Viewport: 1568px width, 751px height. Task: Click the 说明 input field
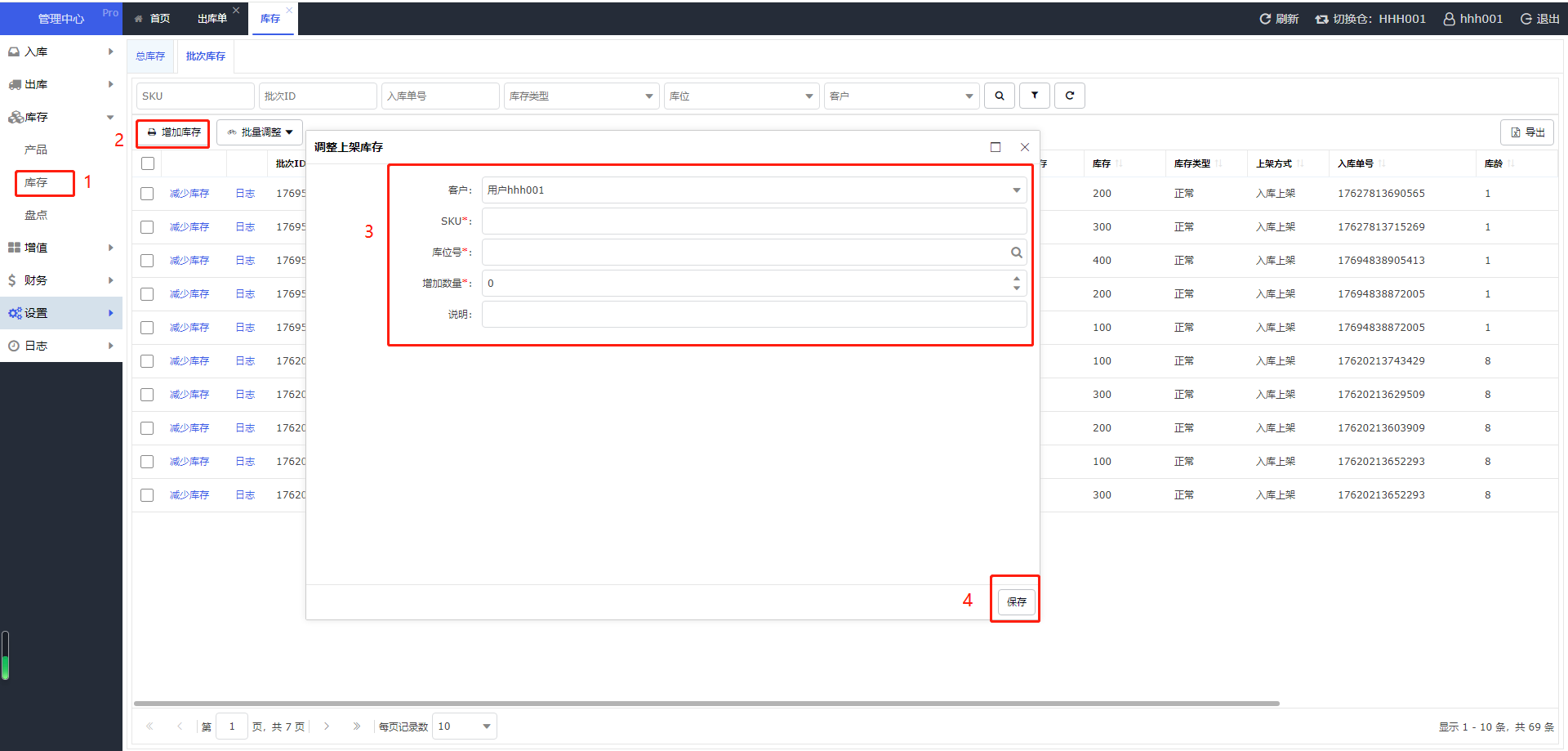(754, 315)
